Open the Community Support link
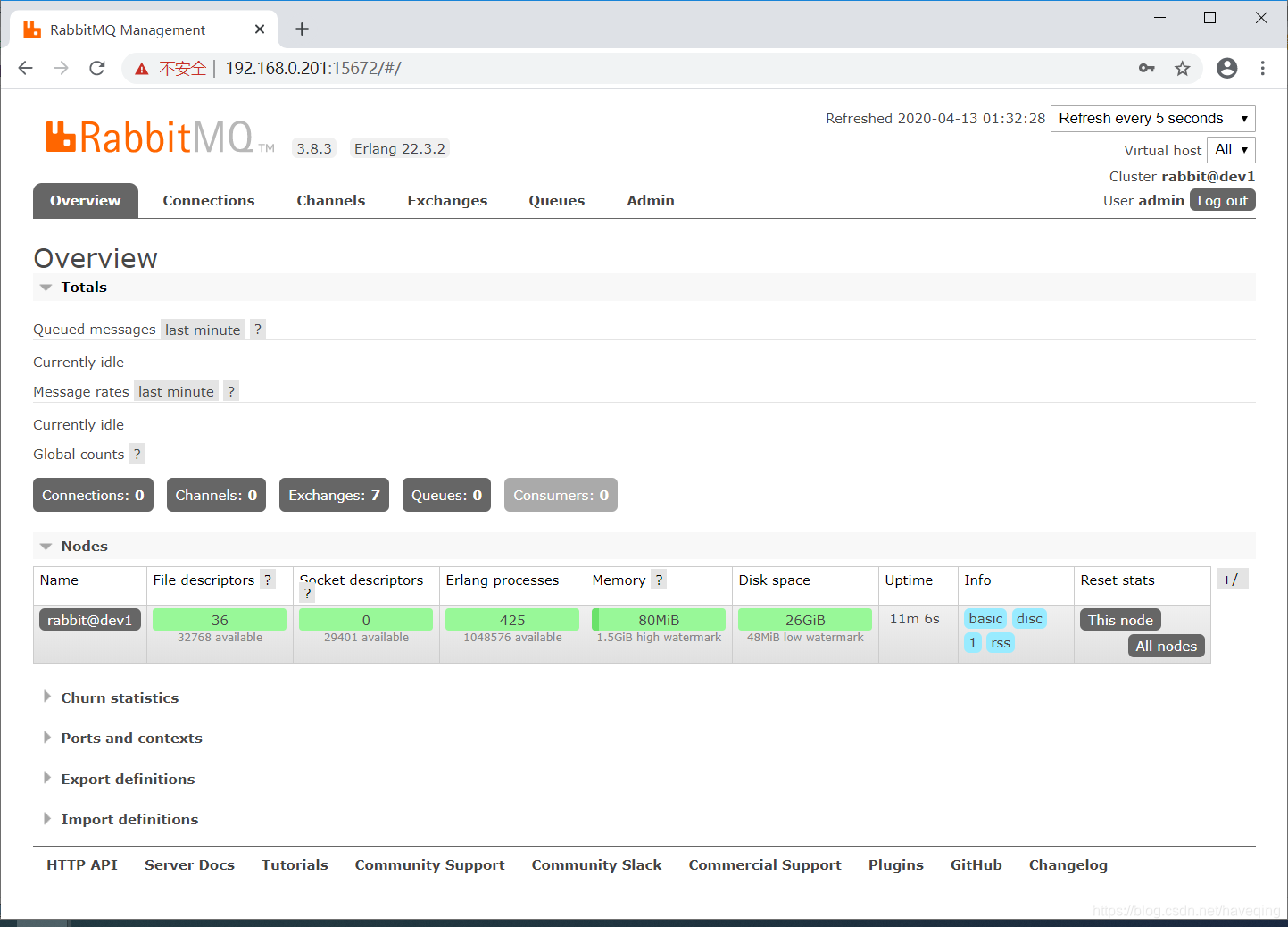The width and height of the screenshot is (1288, 927). tap(429, 864)
